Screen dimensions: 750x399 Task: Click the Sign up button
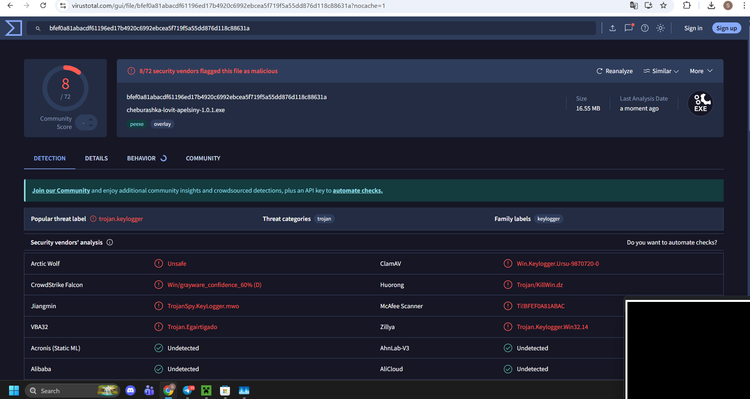coord(727,28)
